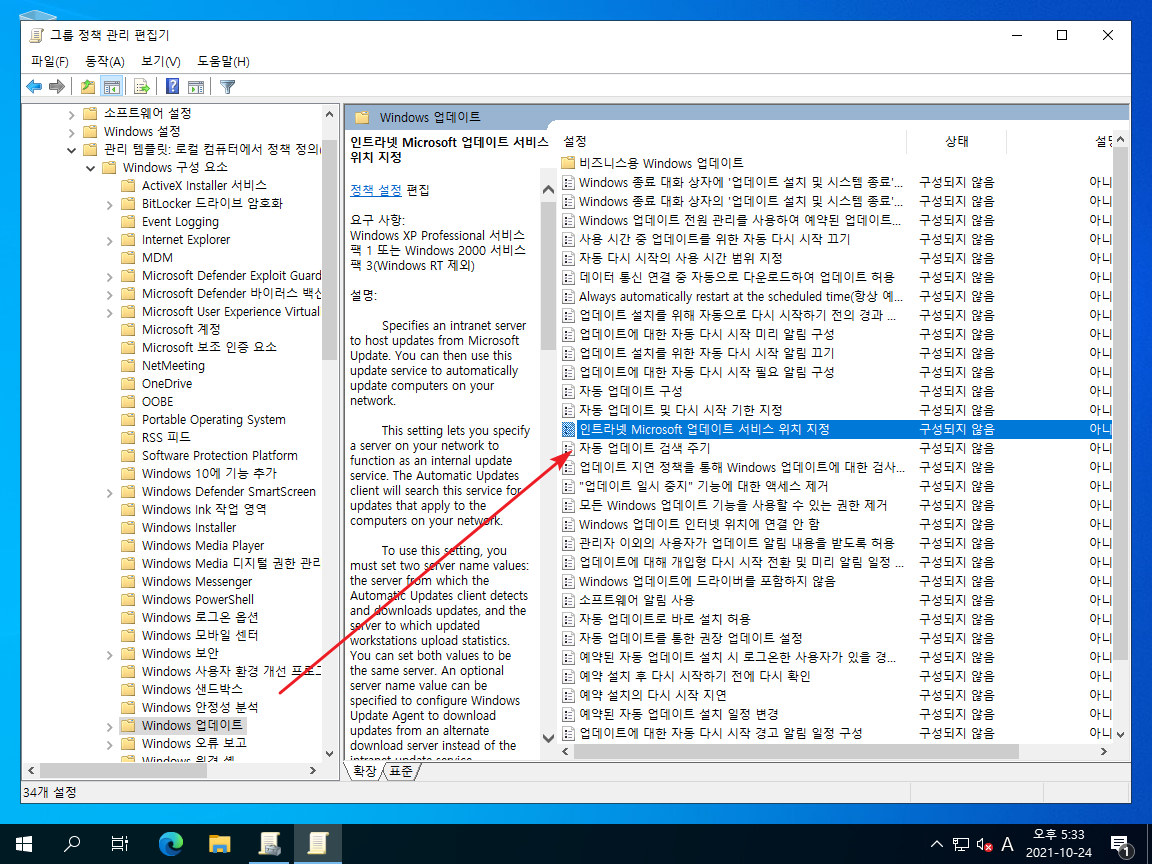Expand the Windows 보안 tree node
The height and width of the screenshot is (864, 1152).
[x=109, y=654]
